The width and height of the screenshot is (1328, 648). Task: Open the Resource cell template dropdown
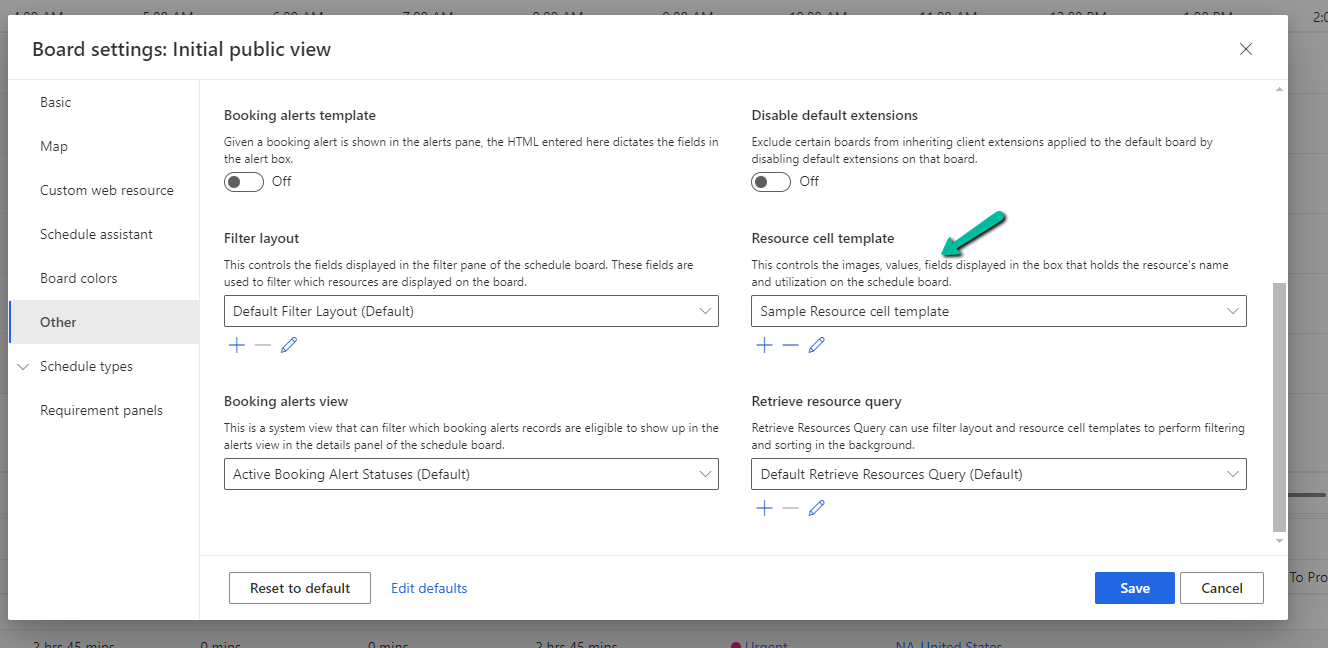pos(998,311)
